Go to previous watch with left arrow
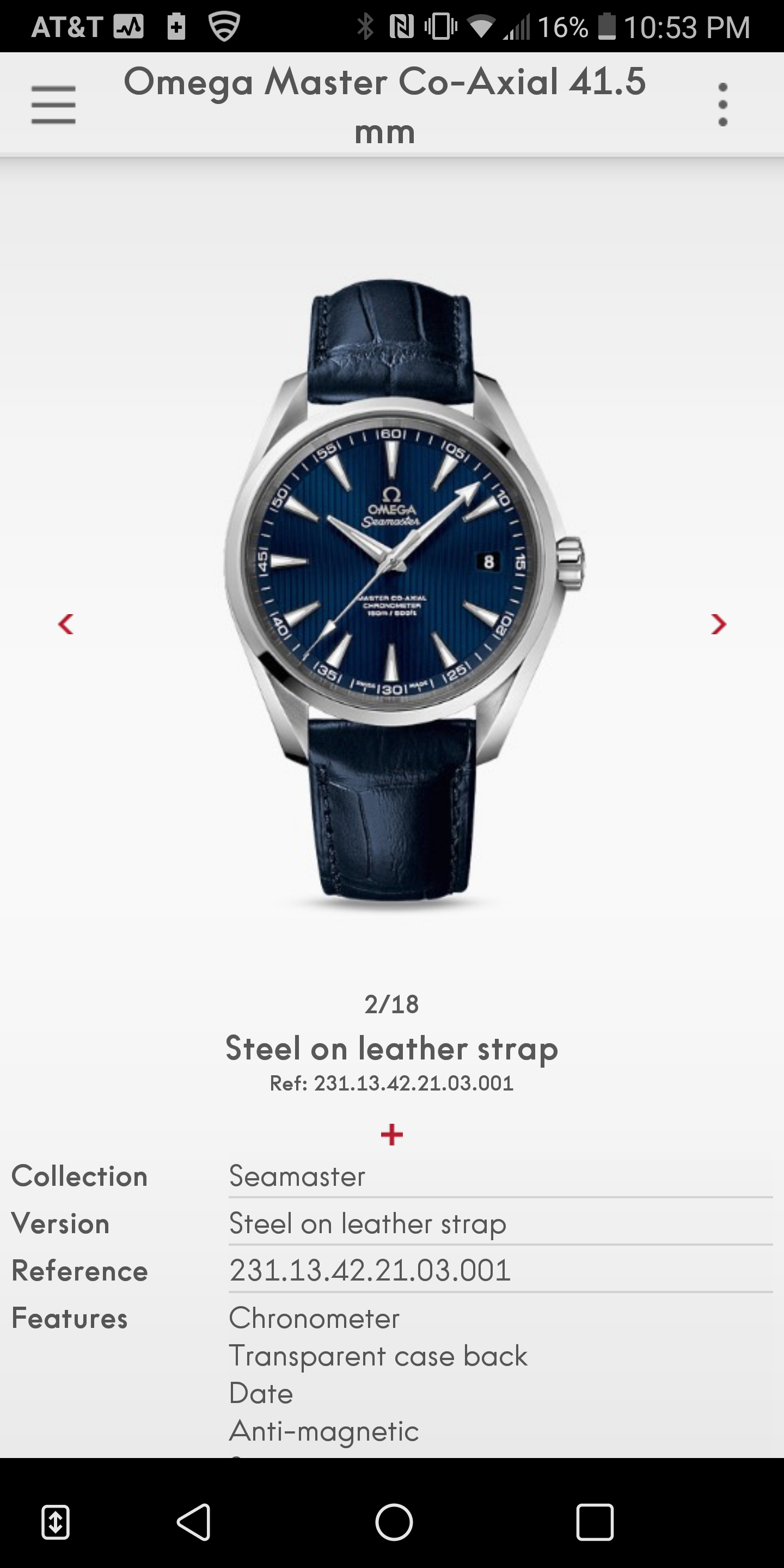 66,624
